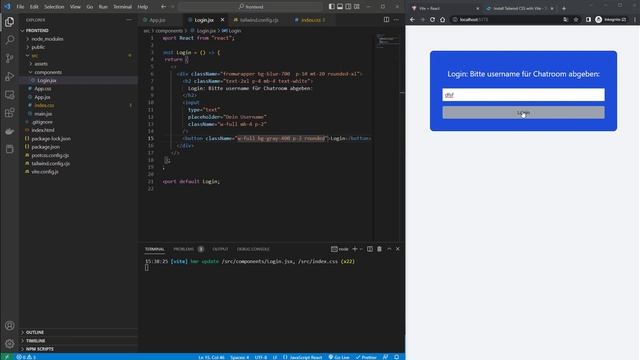Collapse the src folder
This screenshot has width=640, height=360.
[34, 56]
